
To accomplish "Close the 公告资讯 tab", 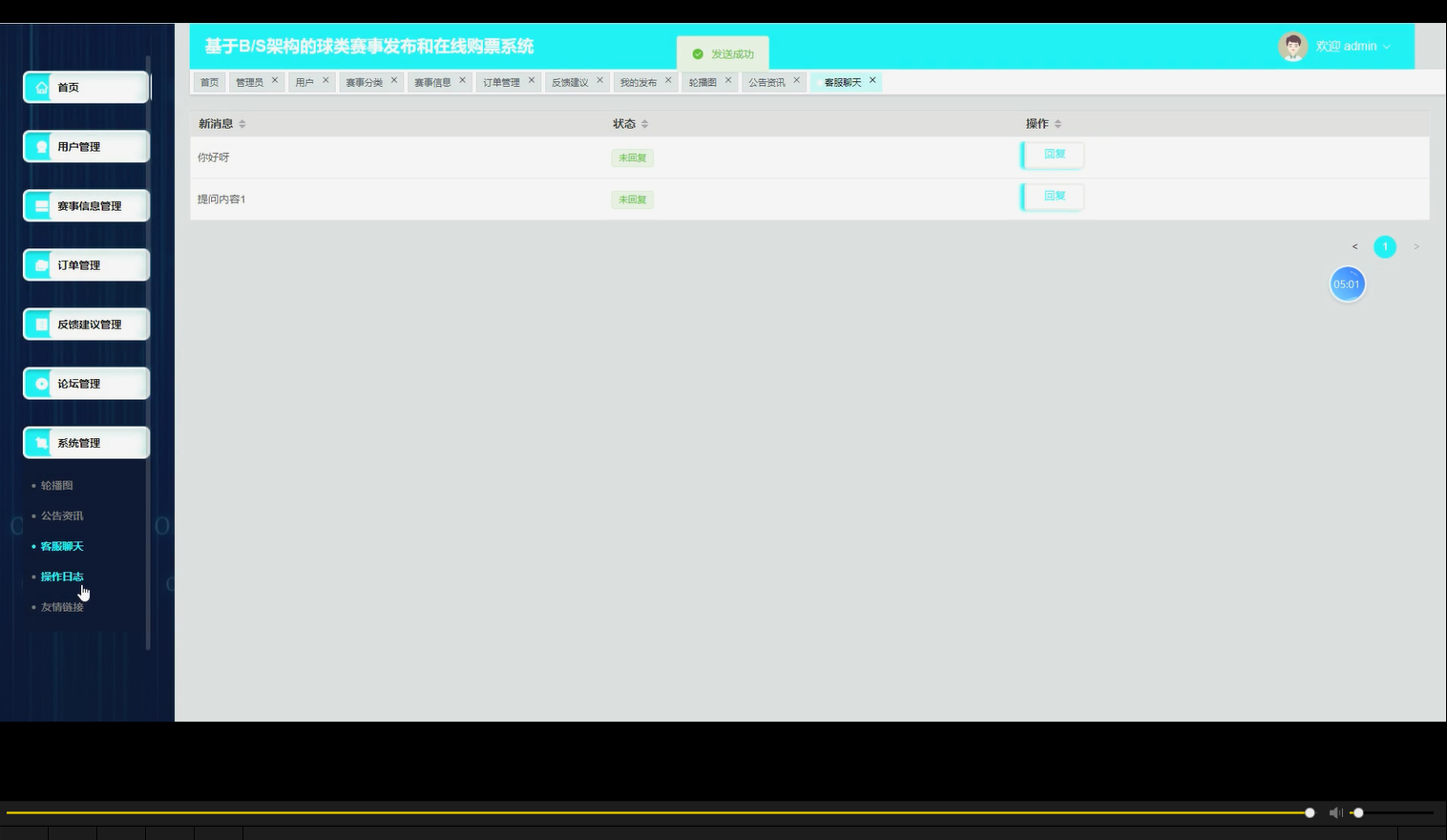I will click(x=797, y=80).
